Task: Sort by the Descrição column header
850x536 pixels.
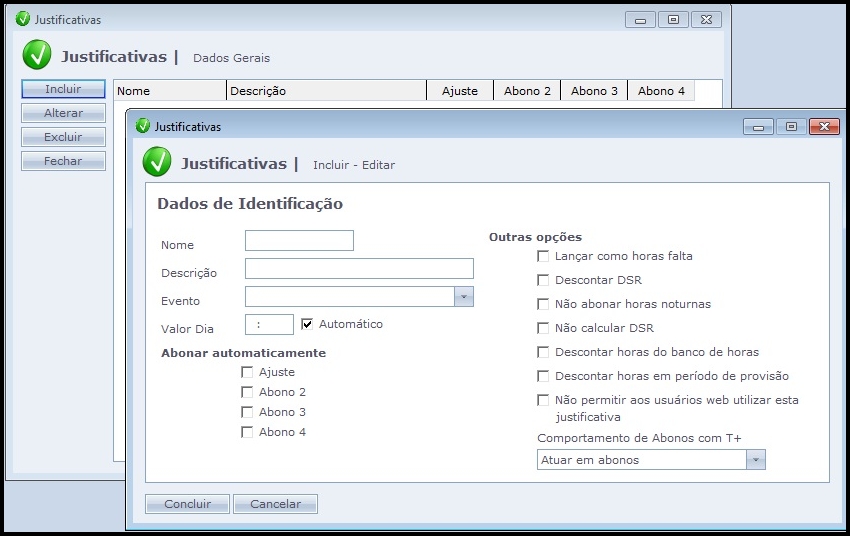Action: [x=326, y=91]
